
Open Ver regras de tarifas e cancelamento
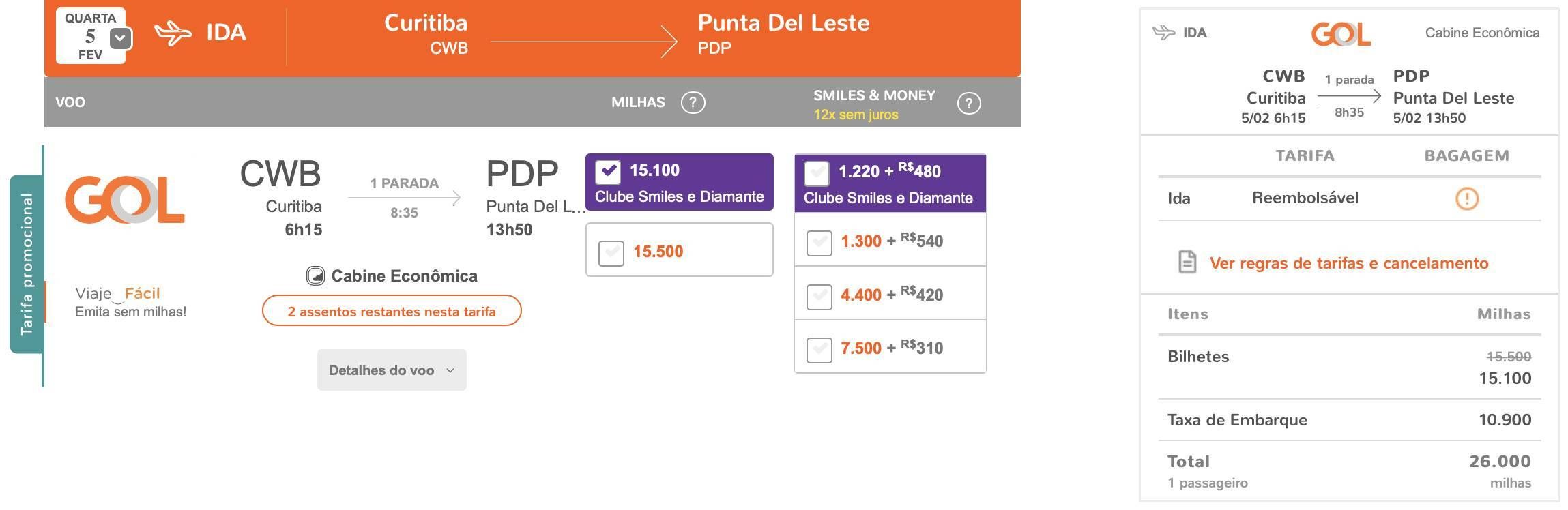(1348, 263)
